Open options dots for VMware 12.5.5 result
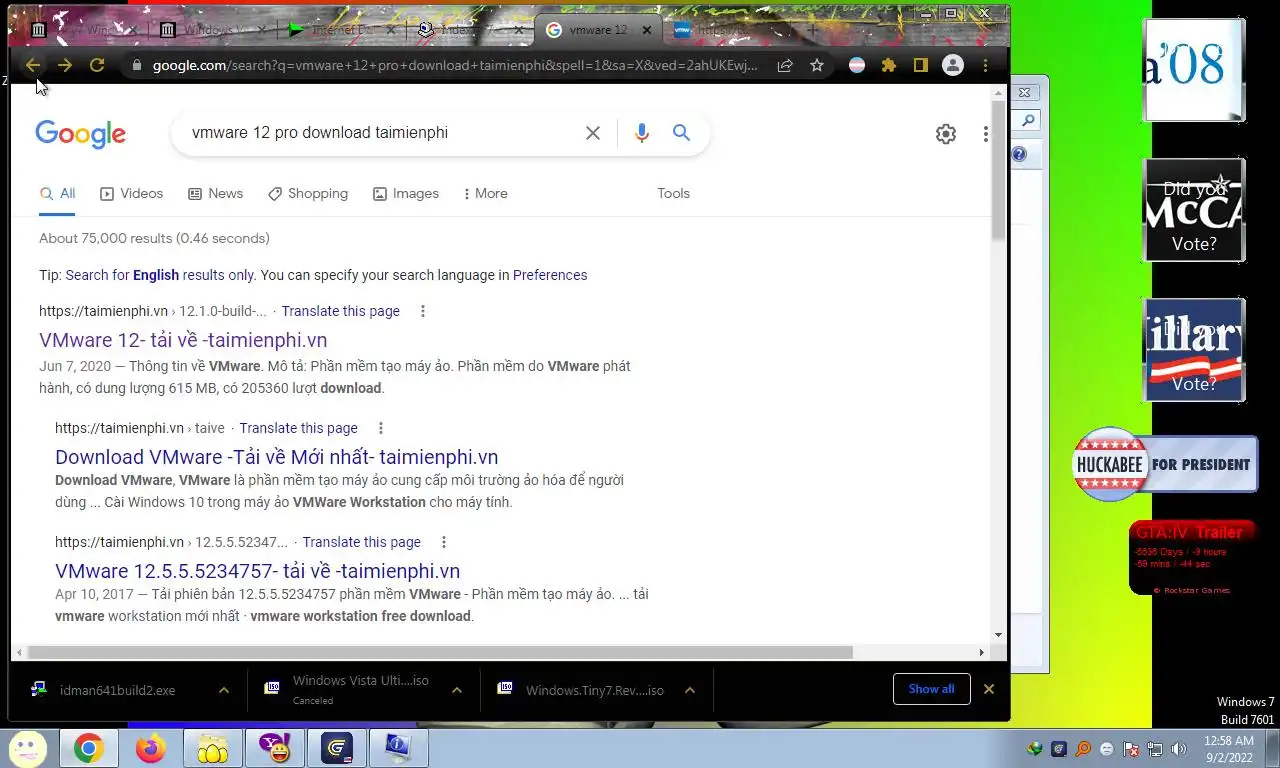 [444, 542]
